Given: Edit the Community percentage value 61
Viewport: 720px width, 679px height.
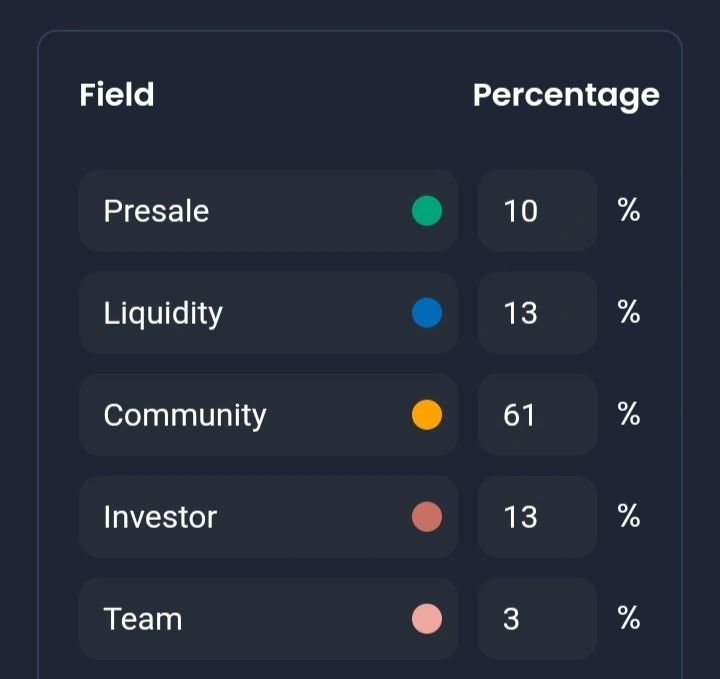Looking at the screenshot, I should click(537, 415).
